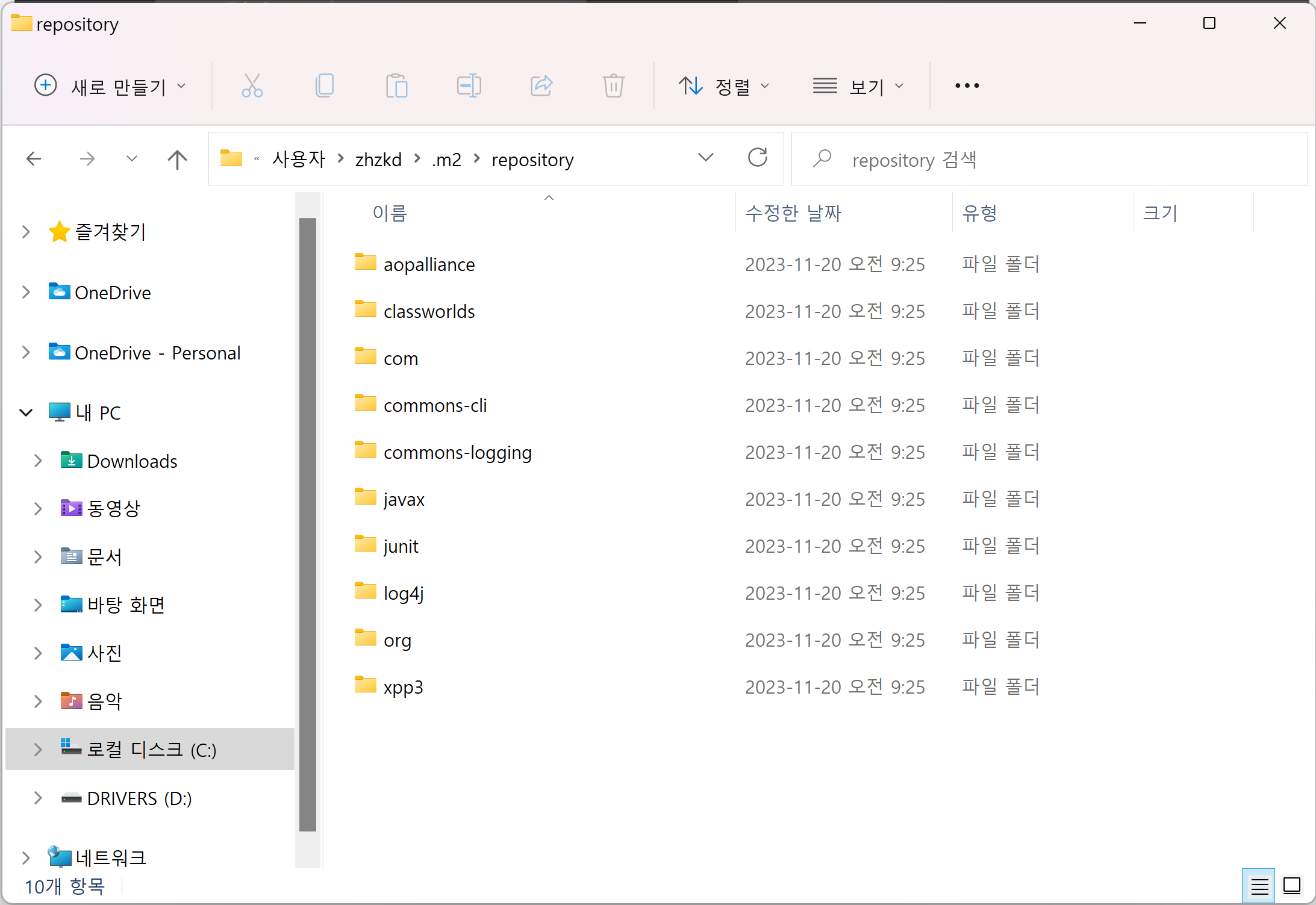Viewport: 1316px width, 905px height.
Task: Open the address bar history dropdown
Action: (x=705, y=158)
